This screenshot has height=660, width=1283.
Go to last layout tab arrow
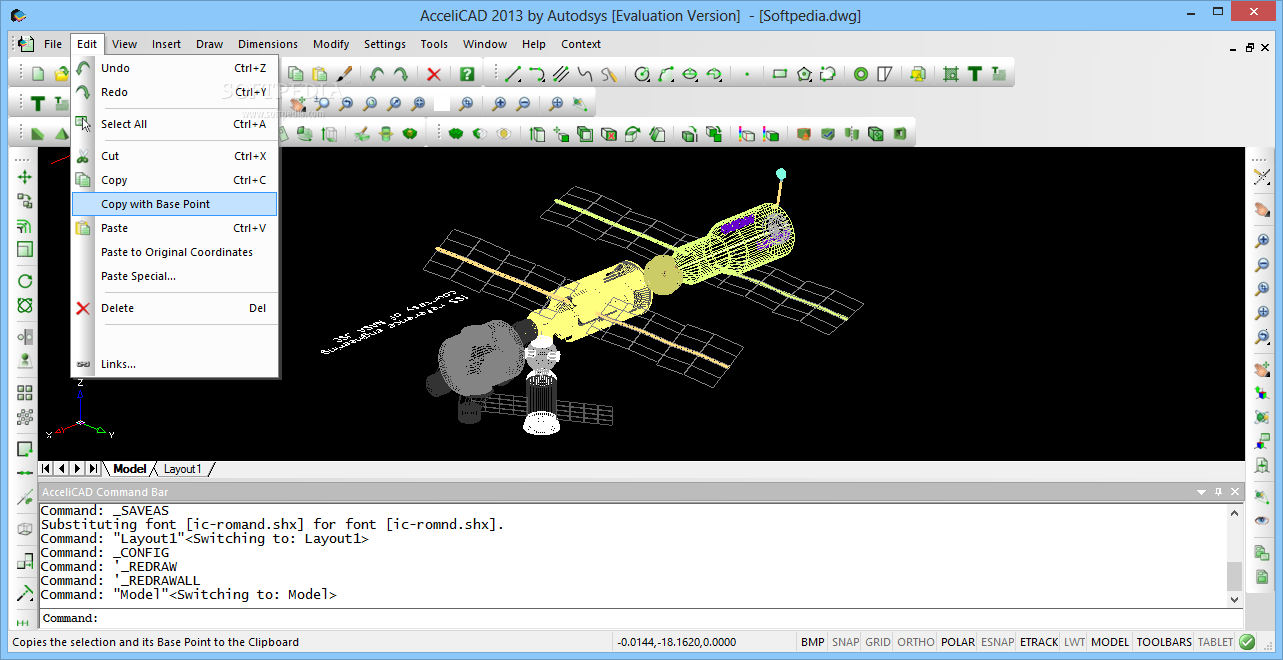tap(93, 468)
